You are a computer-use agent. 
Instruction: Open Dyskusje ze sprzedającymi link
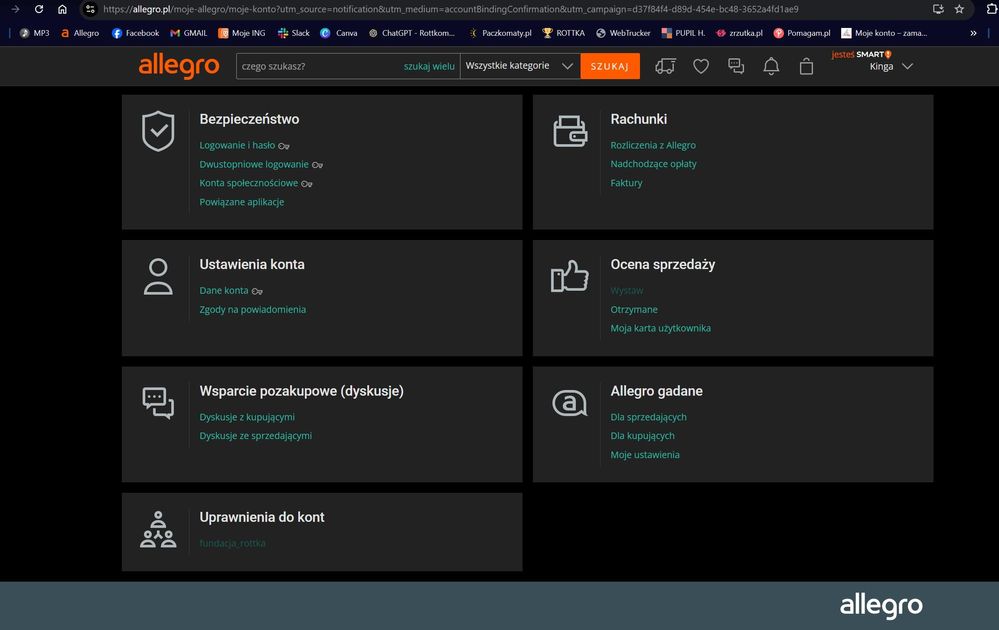(x=255, y=436)
